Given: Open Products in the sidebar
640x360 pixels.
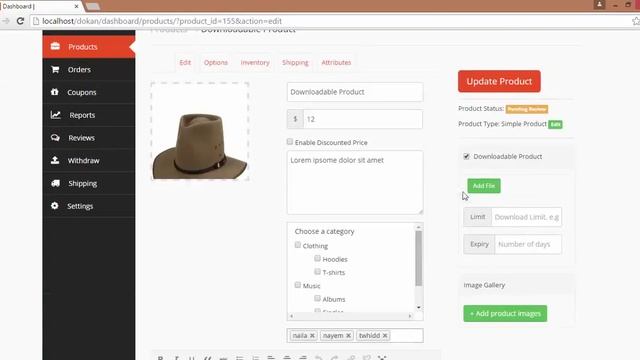Looking at the screenshot, I should click(89, 47).
